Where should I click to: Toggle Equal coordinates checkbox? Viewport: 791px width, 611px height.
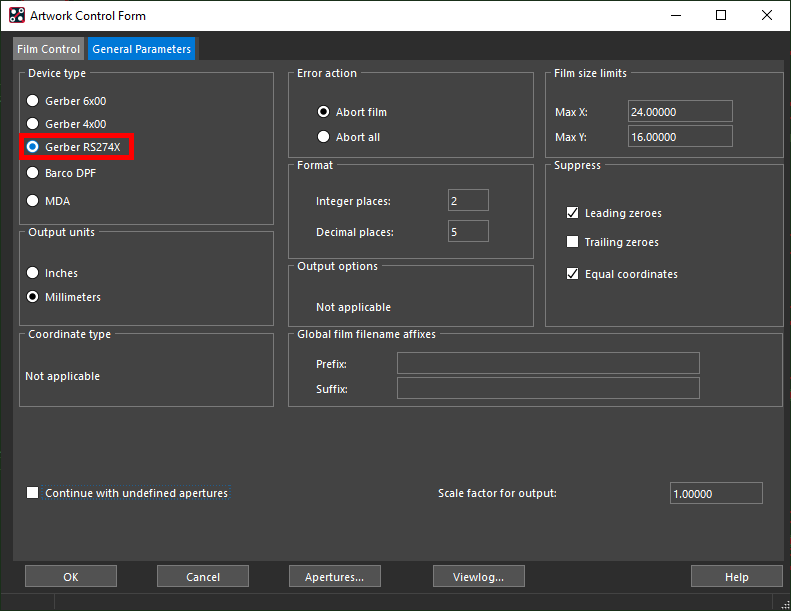tap(573, 273)
